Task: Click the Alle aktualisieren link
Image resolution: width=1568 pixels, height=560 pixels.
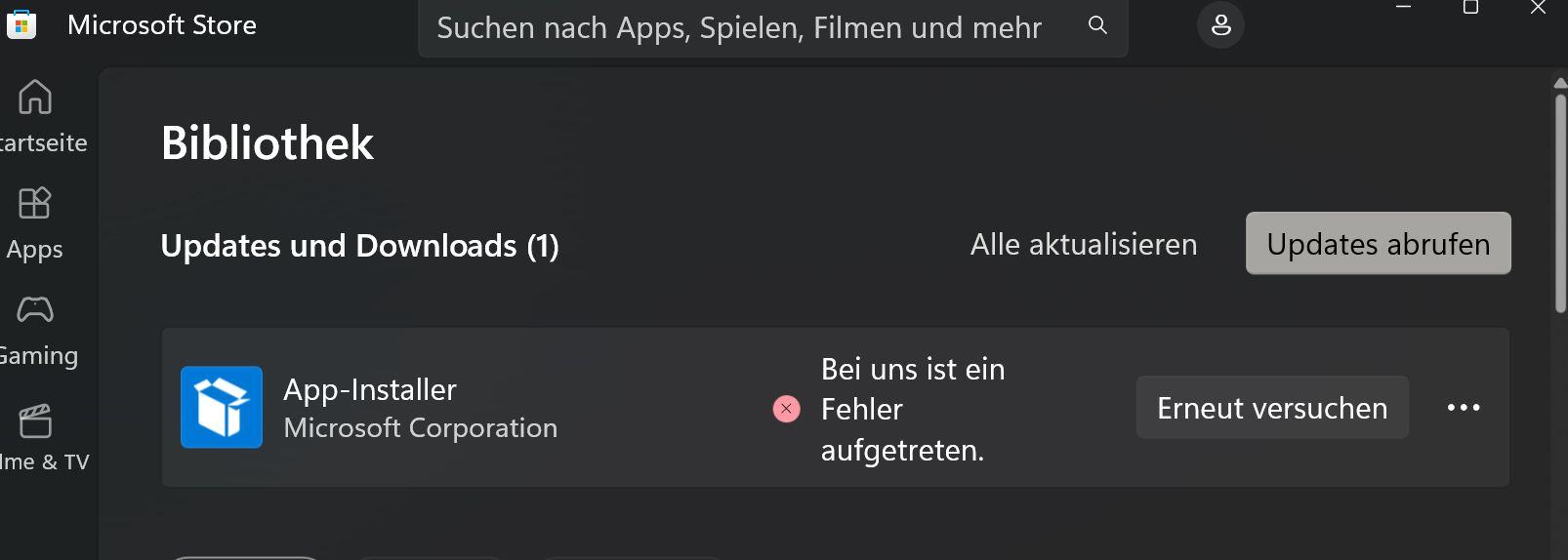Action: tap(1083, 244)
